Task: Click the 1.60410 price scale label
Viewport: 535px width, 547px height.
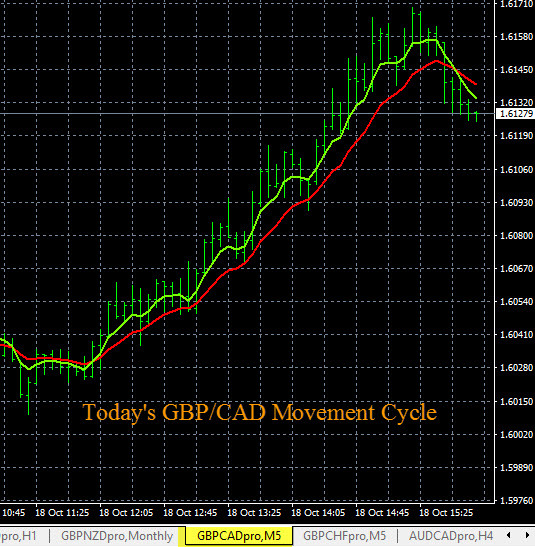Action: coord(517,335)
